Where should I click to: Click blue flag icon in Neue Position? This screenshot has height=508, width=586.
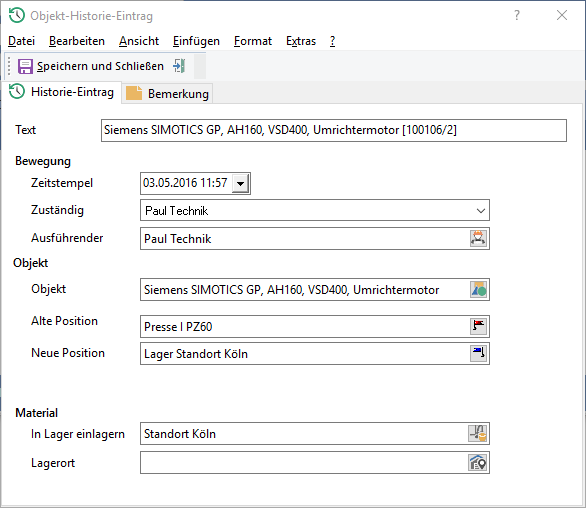pyautogui.click(x=478, y=353)
